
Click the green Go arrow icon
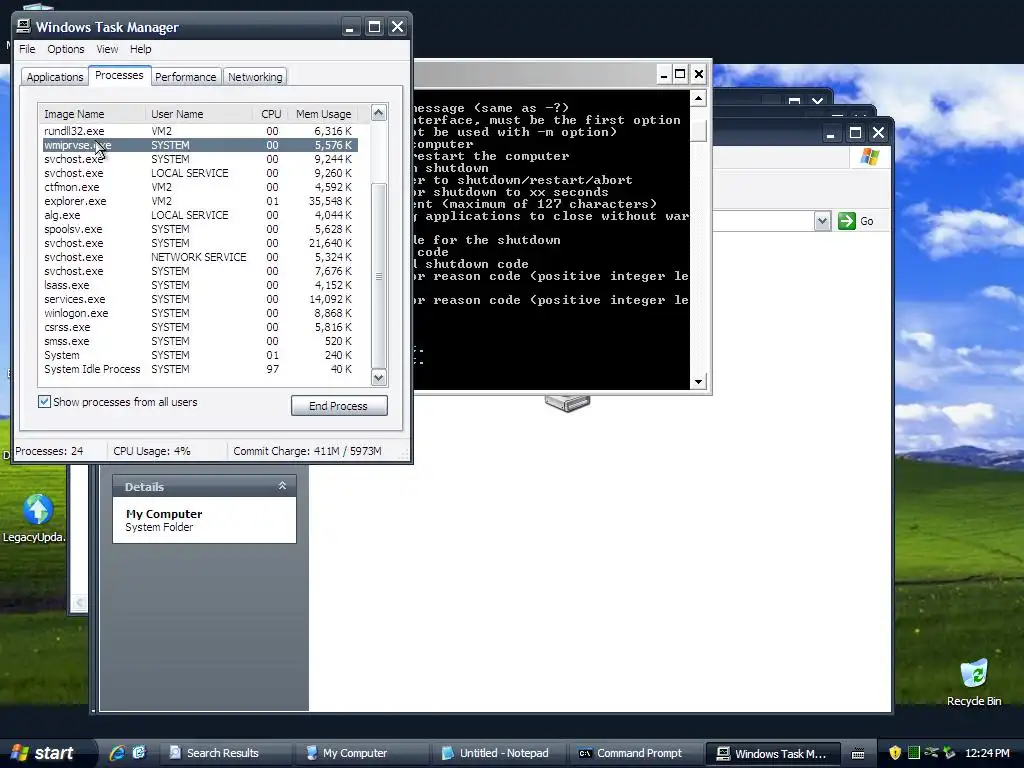pos(846,221)
